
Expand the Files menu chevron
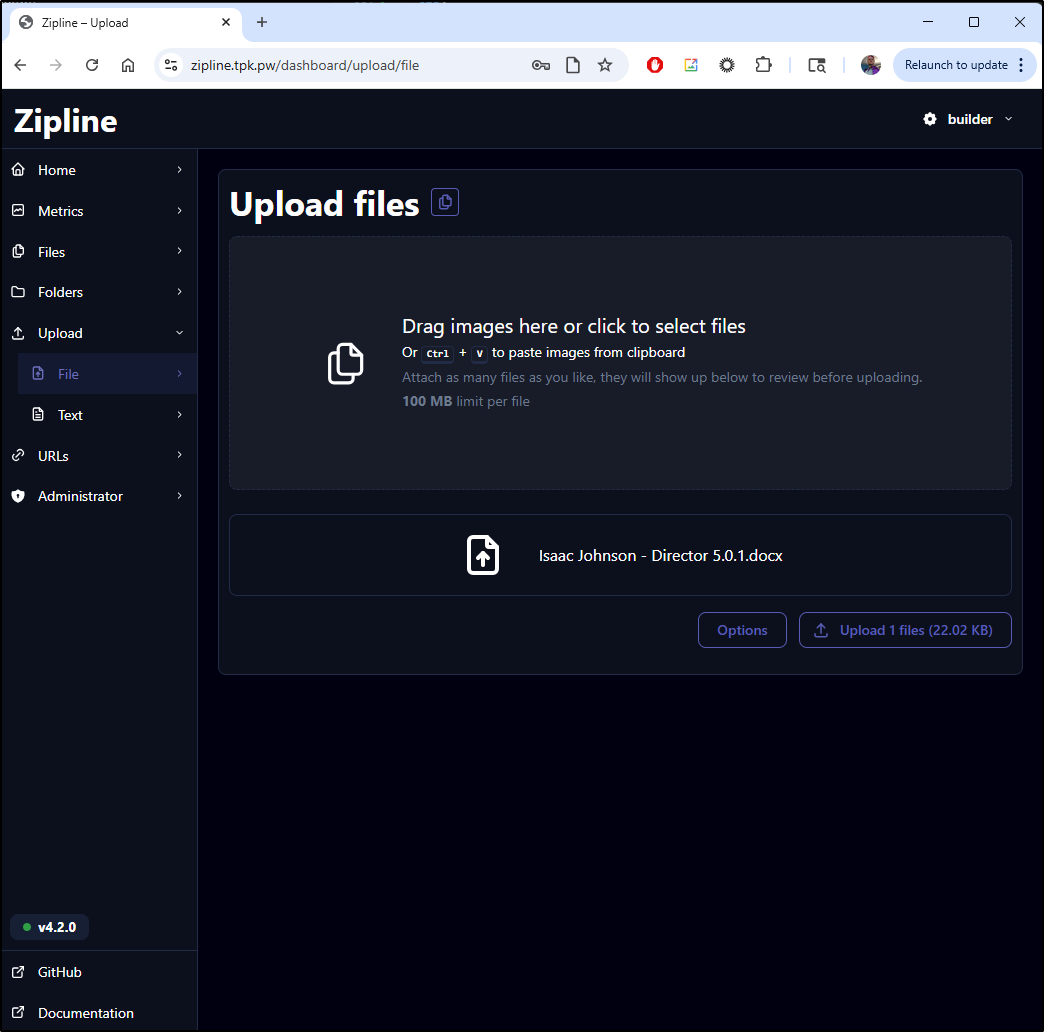(180, 251)
